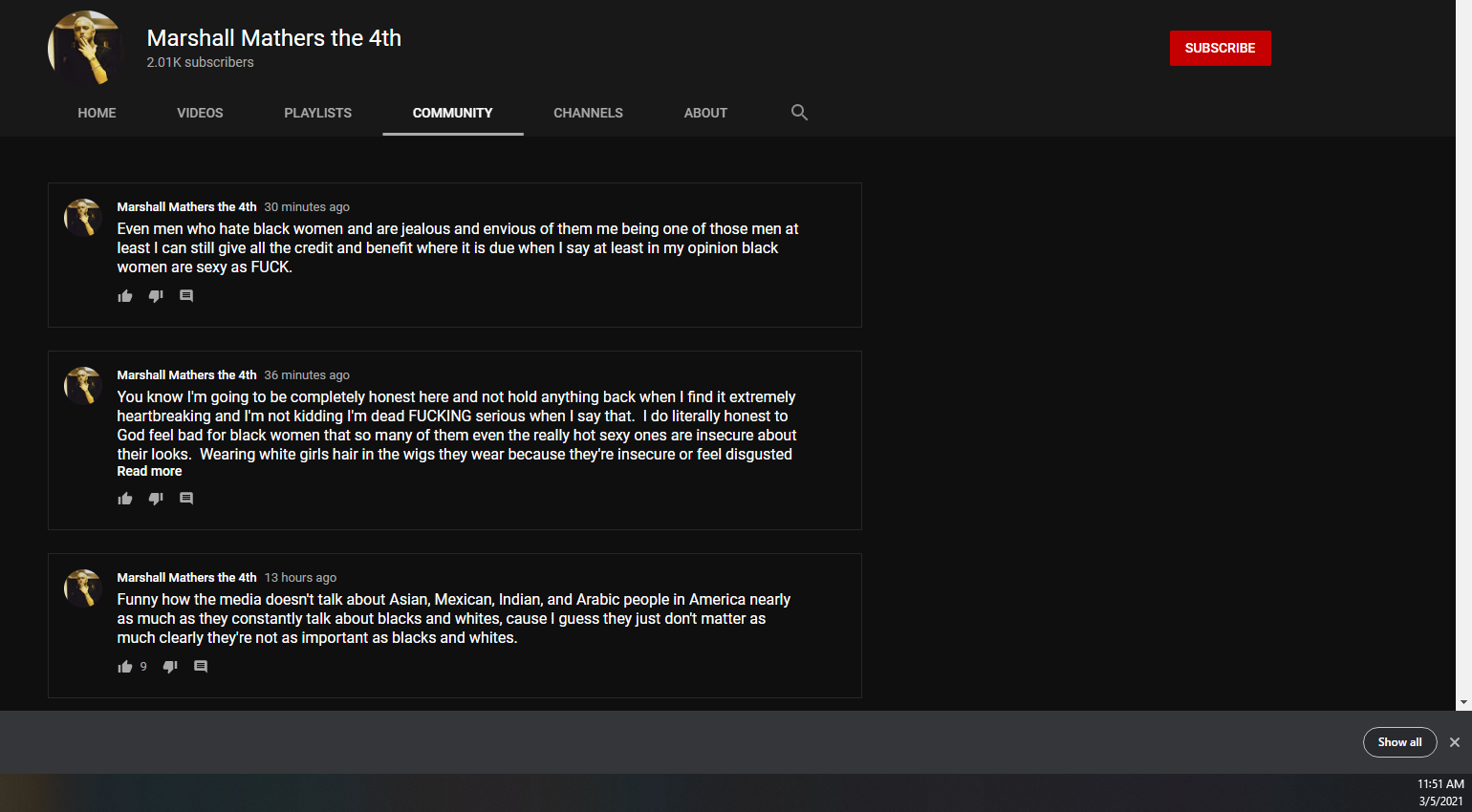Viewport: 1472px width, 812px height.
Task: Close the downloads bar with the X
Action: (1455, 742)
